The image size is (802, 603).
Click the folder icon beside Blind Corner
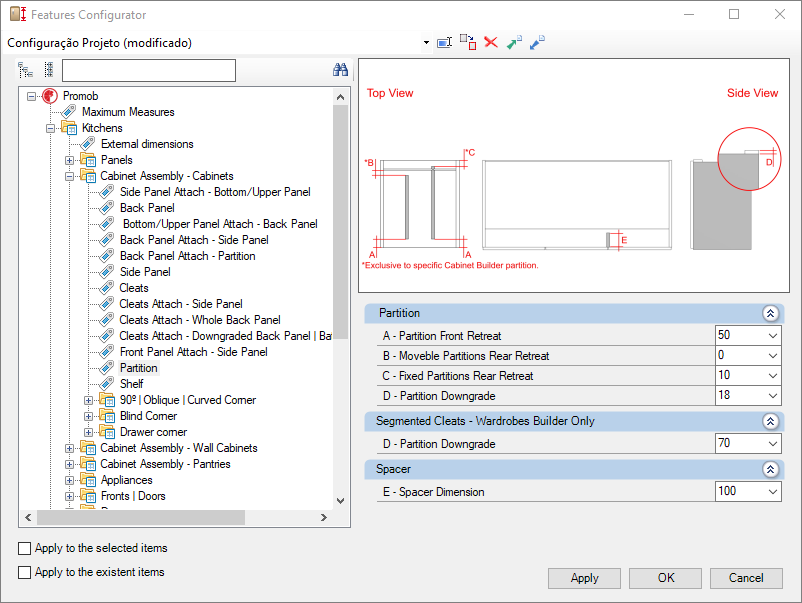click(x=107, y=415)
